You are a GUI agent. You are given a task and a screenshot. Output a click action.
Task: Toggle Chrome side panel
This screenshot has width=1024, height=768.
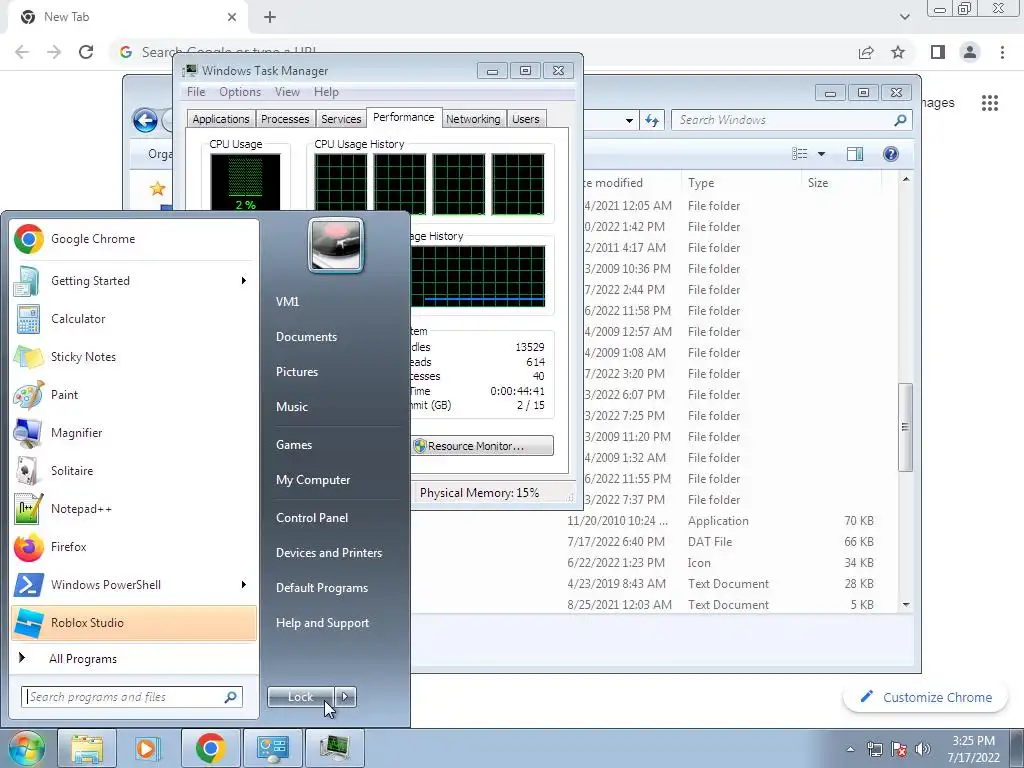tap(938, 52)
